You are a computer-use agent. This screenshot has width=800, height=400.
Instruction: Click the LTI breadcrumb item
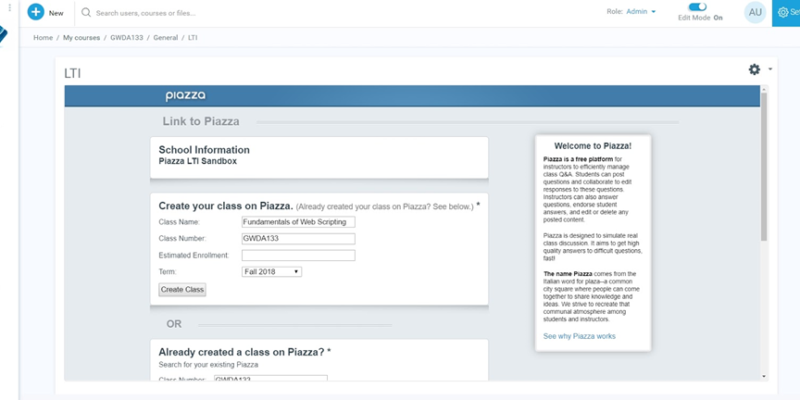[x=193, y=38]
